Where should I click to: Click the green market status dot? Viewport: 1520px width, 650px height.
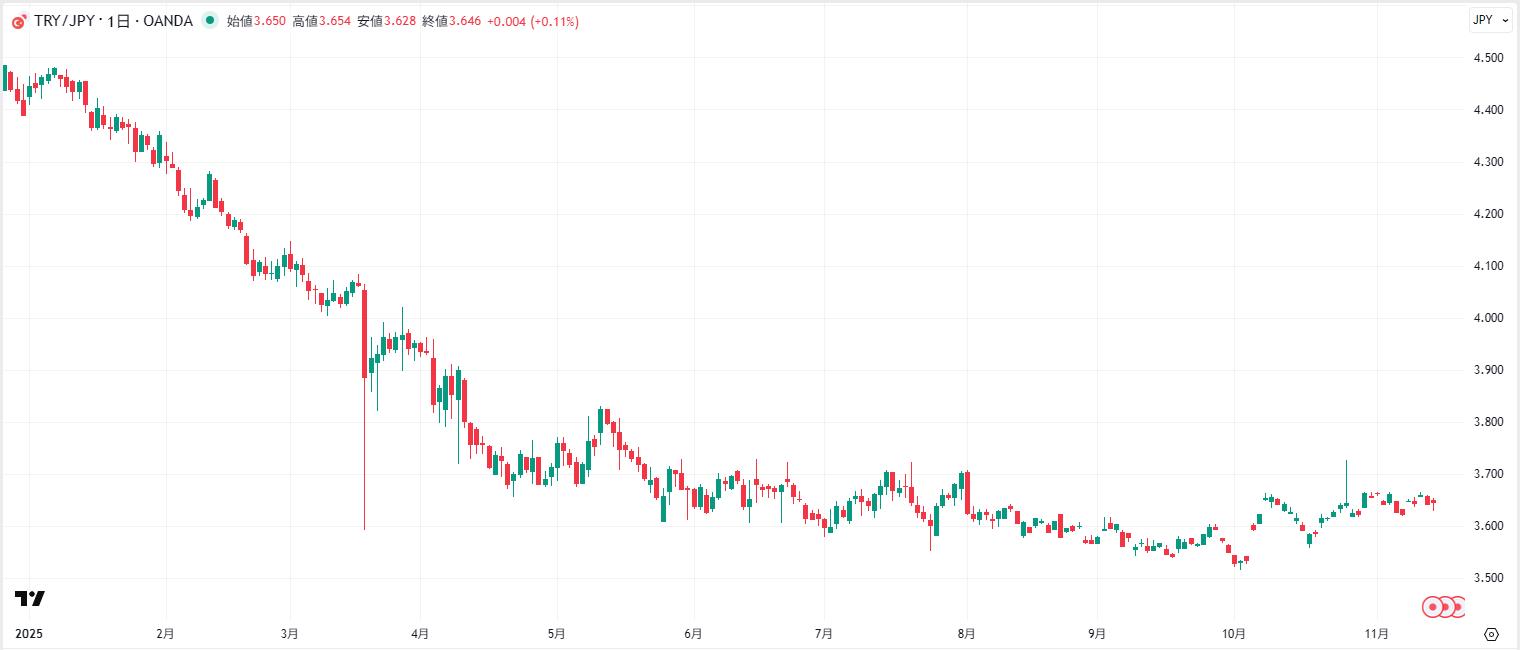click(x=209, y=21)
